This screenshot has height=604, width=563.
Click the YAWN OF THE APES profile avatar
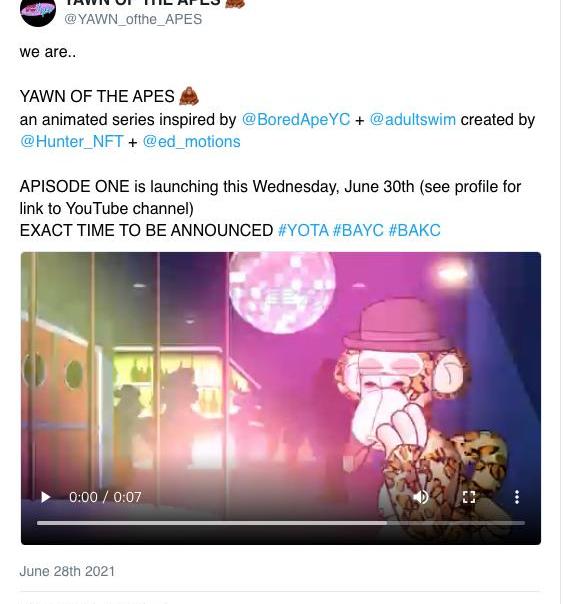(x=38, y=10)
